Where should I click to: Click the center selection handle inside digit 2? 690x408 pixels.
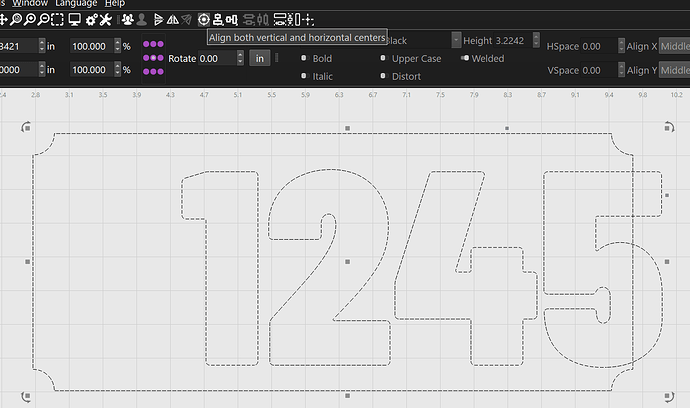click(347, 262)
